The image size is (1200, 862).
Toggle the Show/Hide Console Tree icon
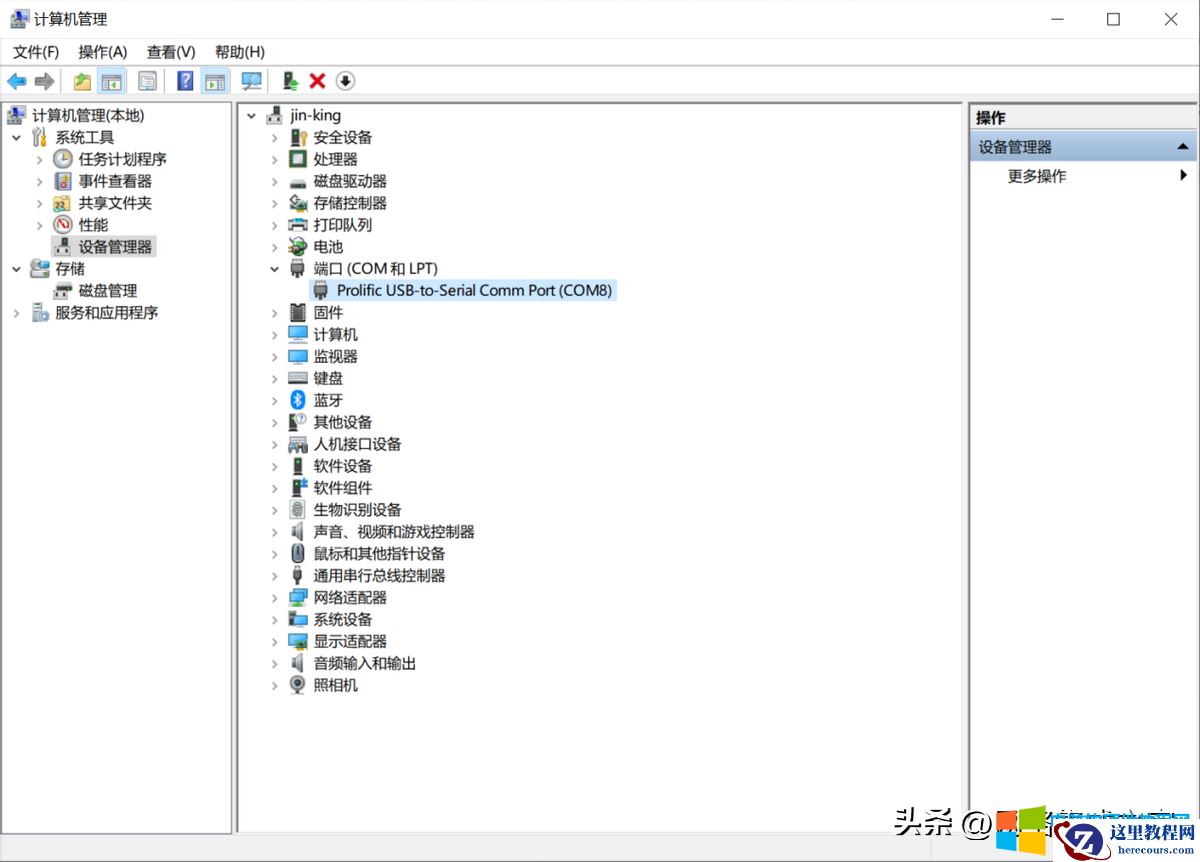point(111,81)
